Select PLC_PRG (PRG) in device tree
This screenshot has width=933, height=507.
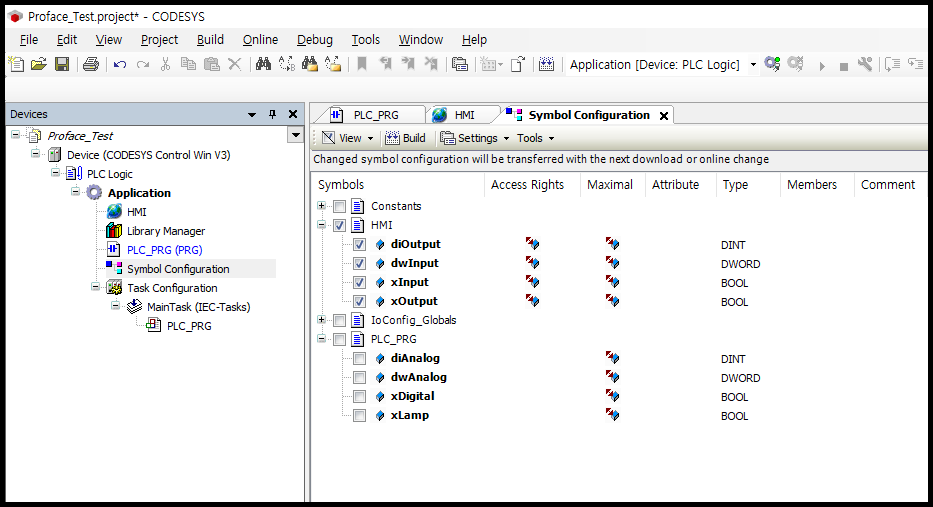point(164,250)
